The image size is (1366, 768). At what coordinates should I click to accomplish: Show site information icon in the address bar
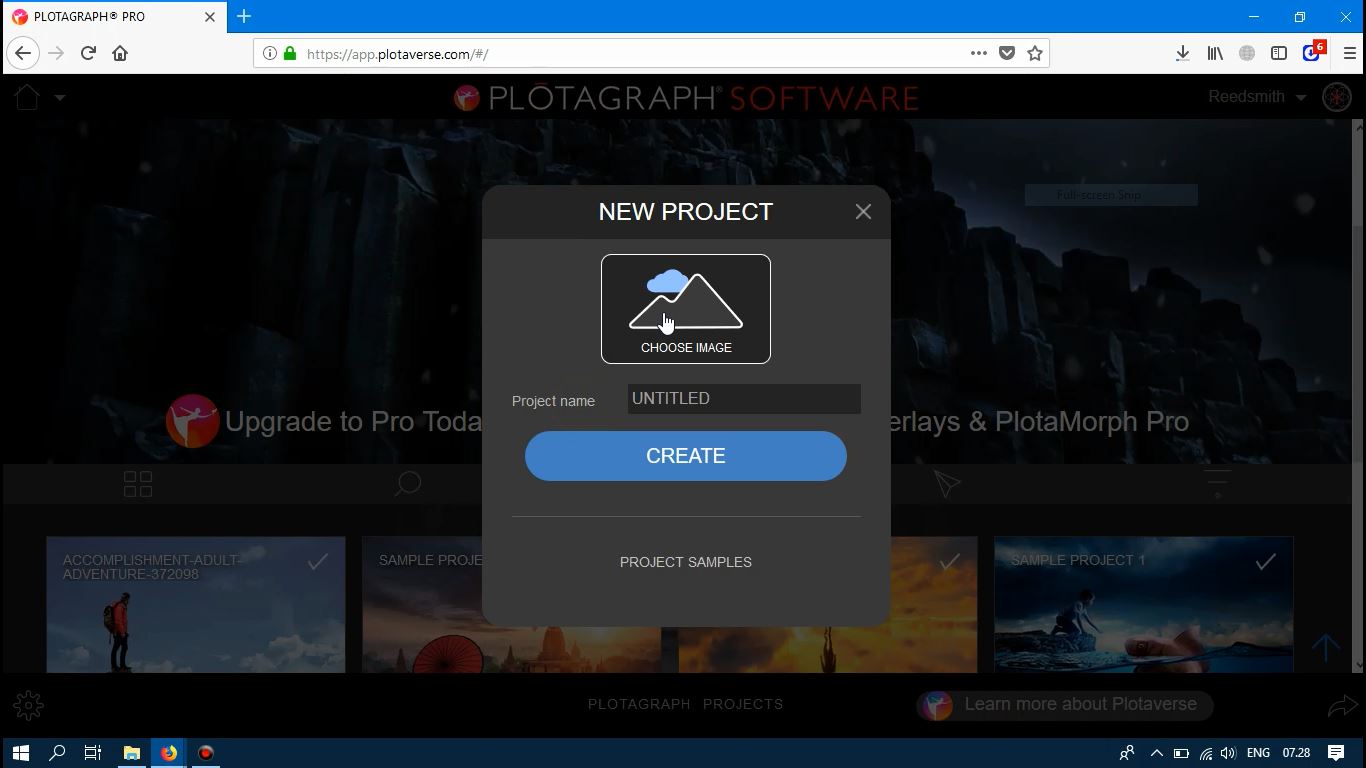[269, 54]
